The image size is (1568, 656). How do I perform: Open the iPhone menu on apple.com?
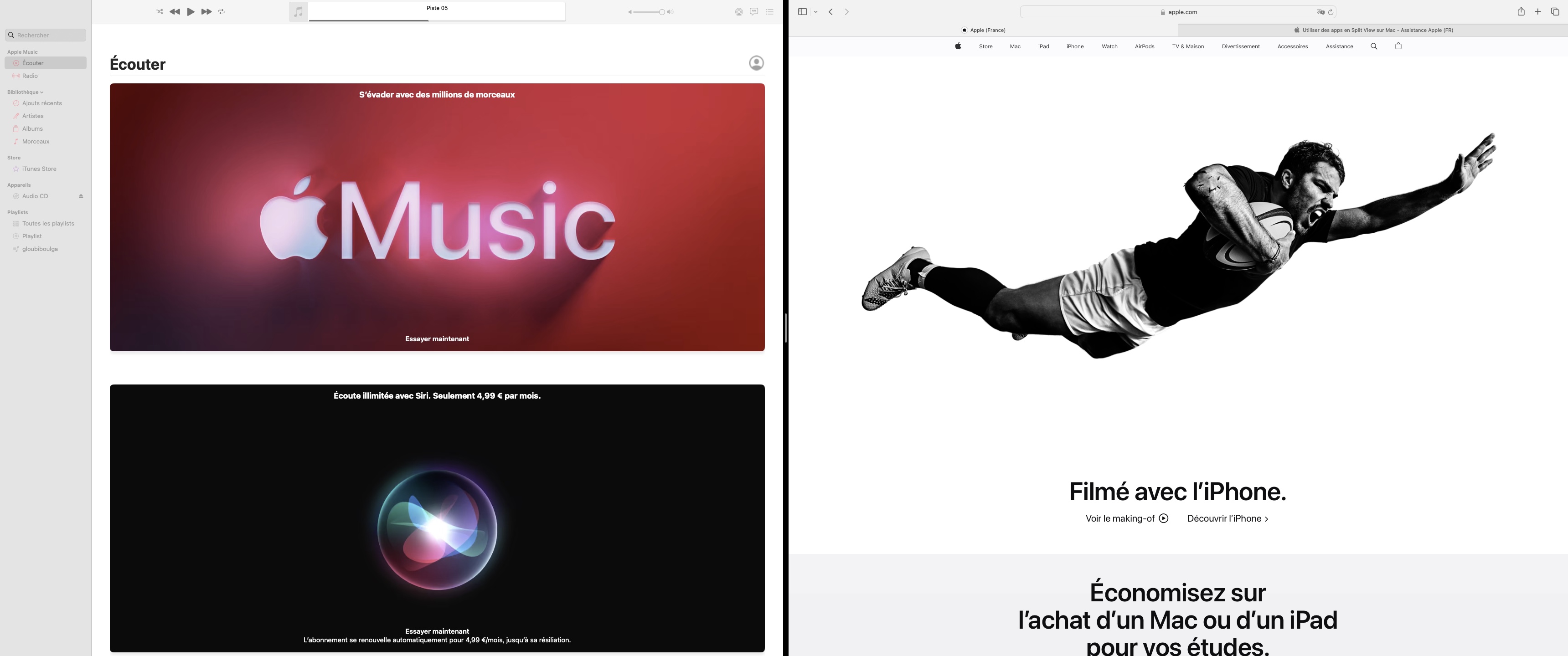click(x=1074, y=46)
